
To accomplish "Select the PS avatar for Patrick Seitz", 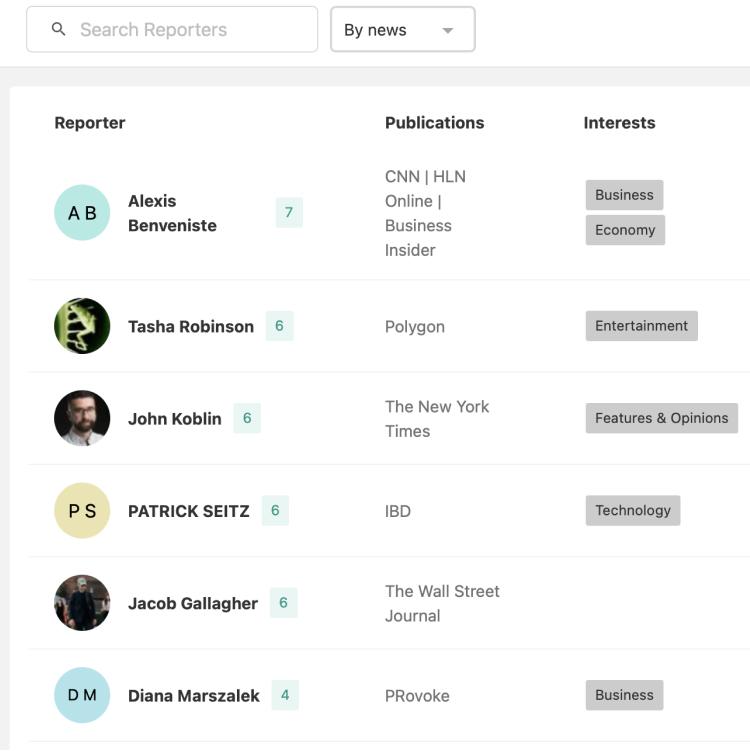I will 82,511.
